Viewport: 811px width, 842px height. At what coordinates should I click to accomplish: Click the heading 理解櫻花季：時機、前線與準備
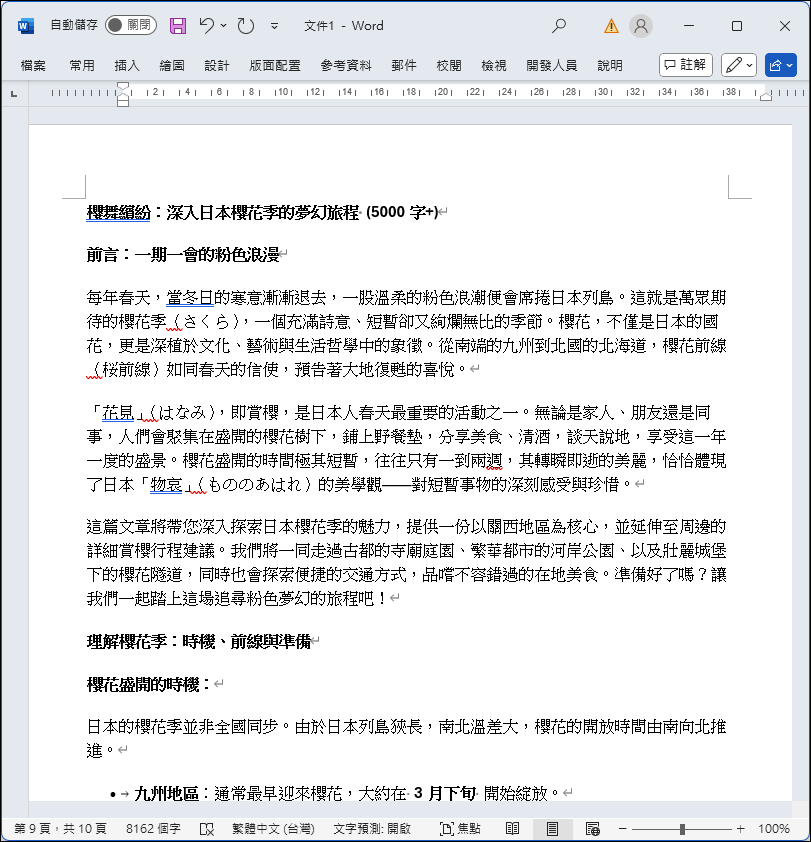(x=199, y=641)
